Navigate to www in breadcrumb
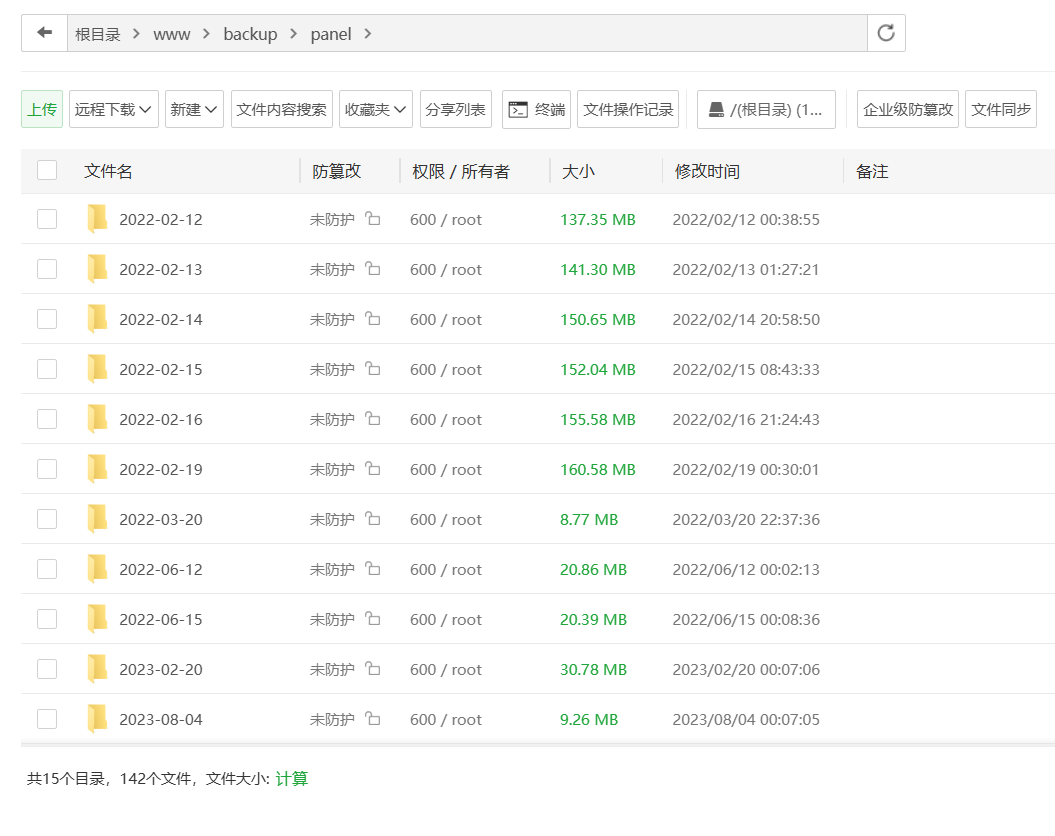1055x836 pixels. (172, 34)
